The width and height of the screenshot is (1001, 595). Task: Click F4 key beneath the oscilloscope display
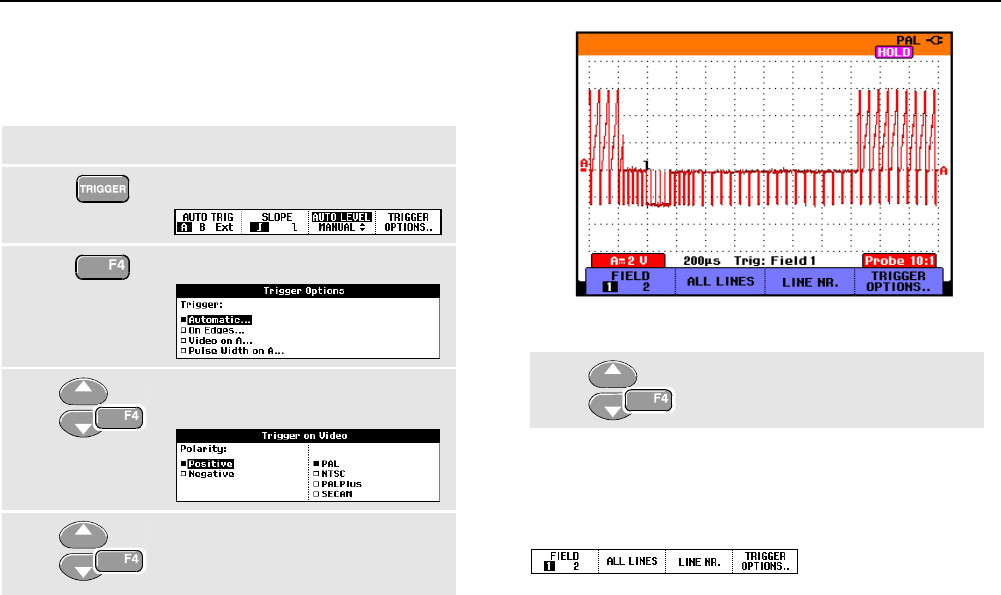tap(649, 400)
